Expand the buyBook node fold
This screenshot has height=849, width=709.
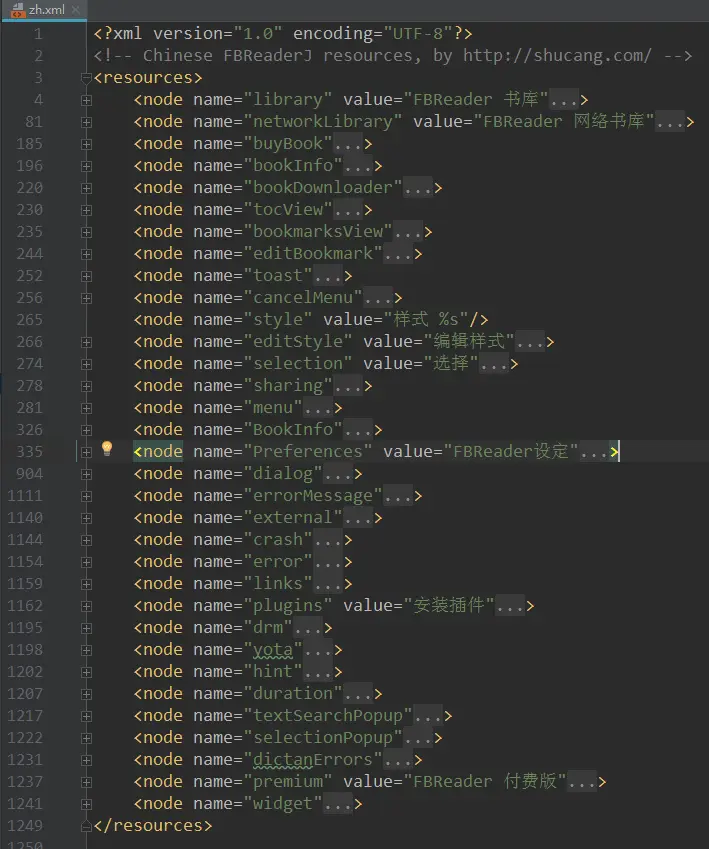(x=86, y=145)
